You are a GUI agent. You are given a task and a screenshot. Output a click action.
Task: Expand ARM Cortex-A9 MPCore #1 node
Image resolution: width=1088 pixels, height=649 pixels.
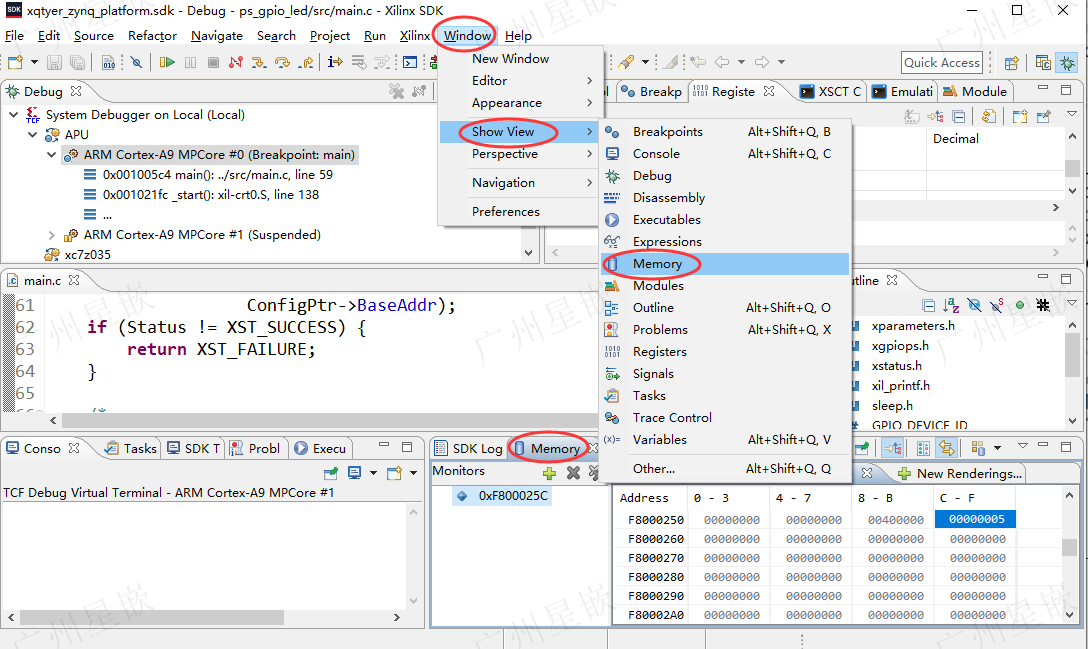52,235
